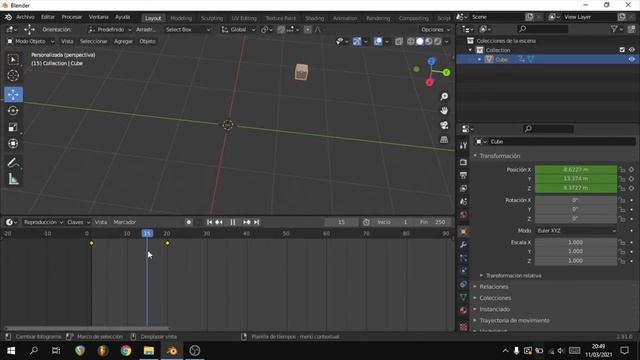Jump to the first frame
Screen dimensions: 640x360
[x=209, y=222]
